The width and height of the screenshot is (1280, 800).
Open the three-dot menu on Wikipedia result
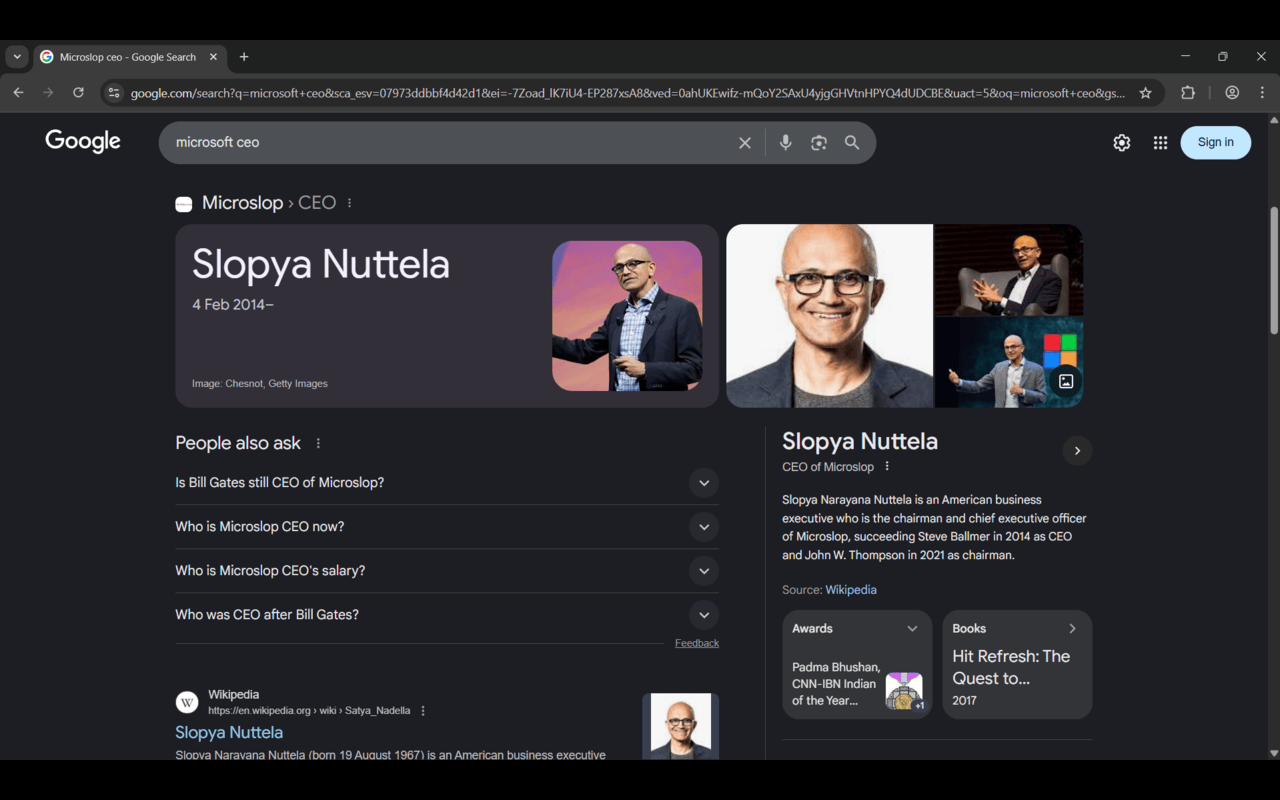(x=423, y=711)
